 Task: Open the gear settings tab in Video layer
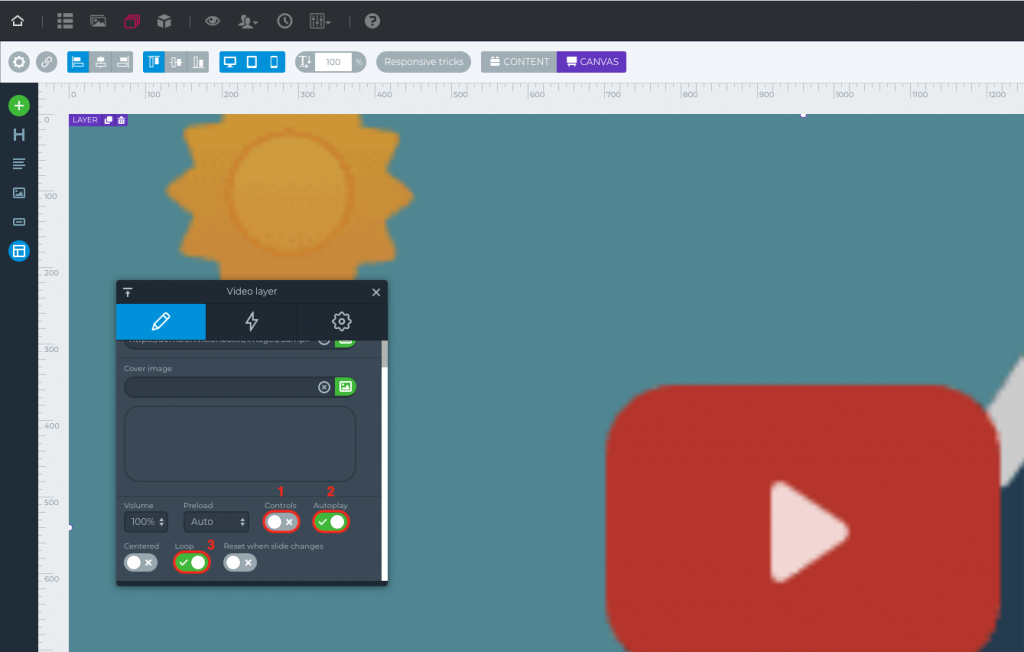coord(342,321)
